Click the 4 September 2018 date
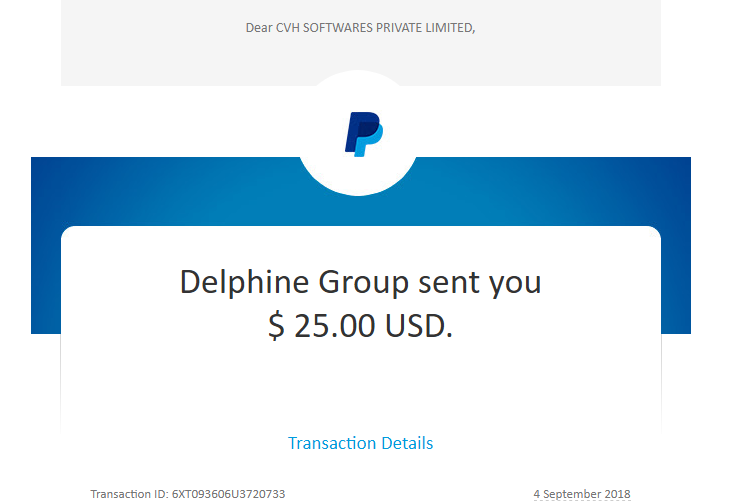Viewport: 755px width, 502px height. 582,494
